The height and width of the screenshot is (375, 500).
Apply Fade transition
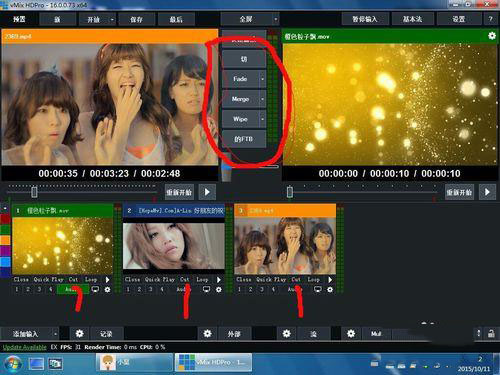tap(240, 79)
